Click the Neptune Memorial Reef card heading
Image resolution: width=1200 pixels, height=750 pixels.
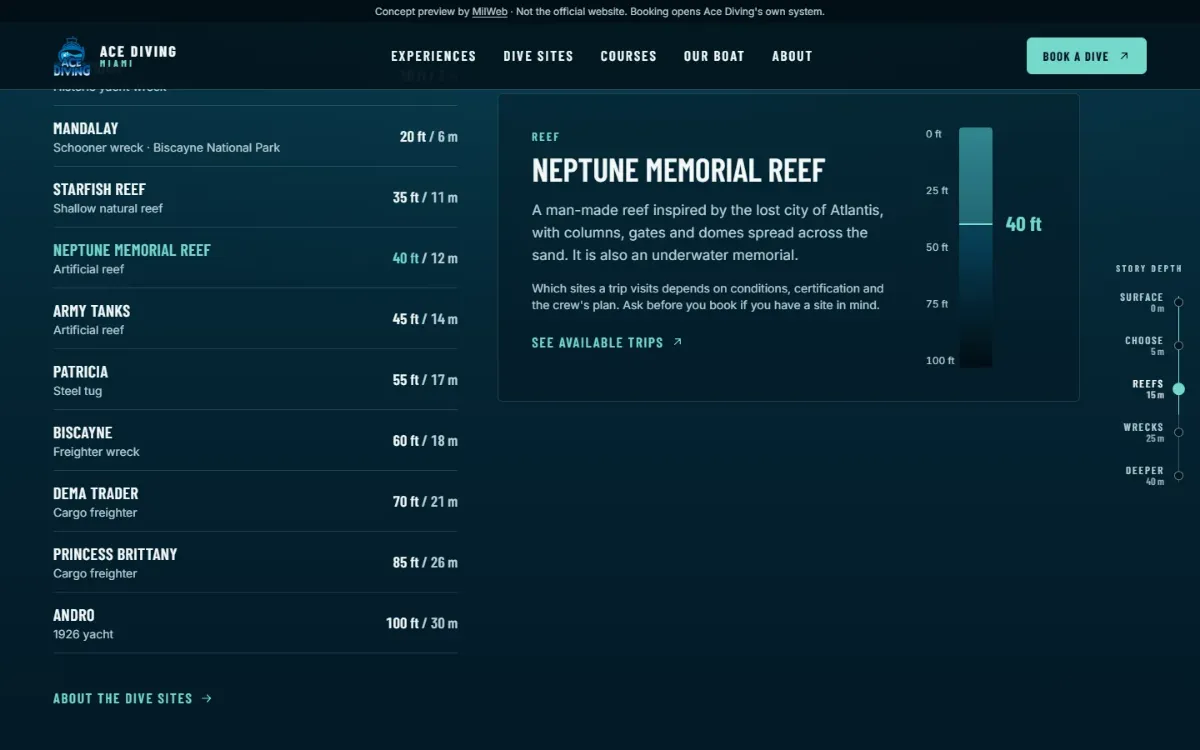tap(678, 170)
